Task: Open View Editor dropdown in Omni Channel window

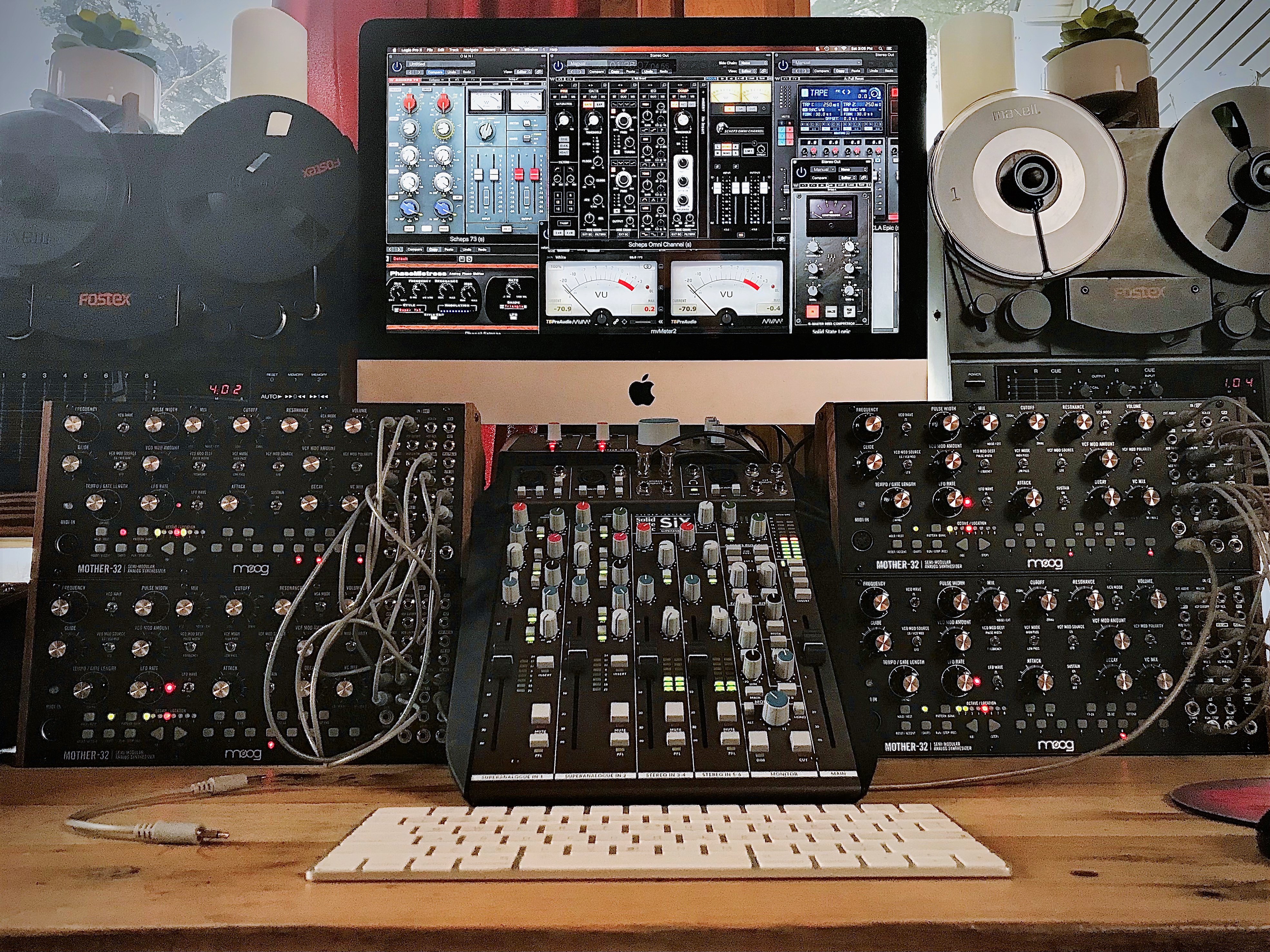Action: 748,71
